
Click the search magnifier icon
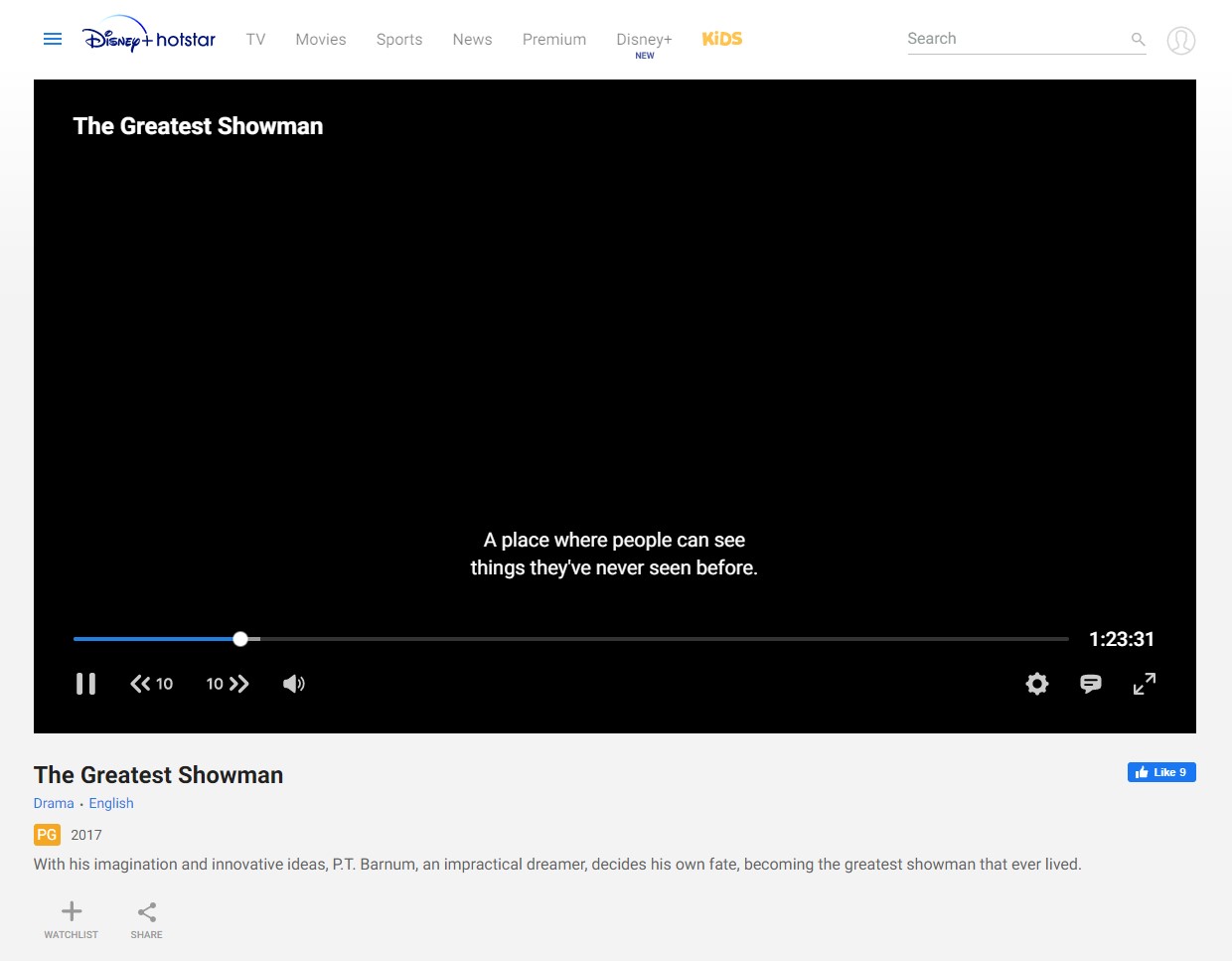point(1138,40)
